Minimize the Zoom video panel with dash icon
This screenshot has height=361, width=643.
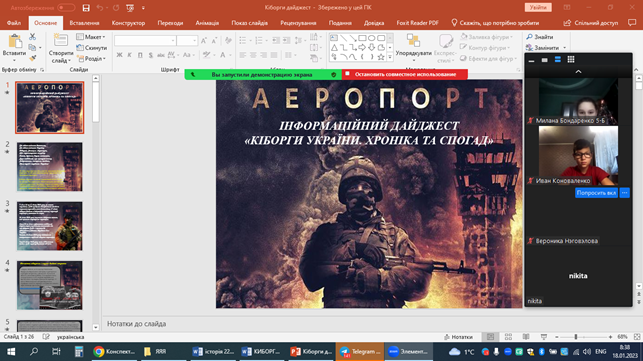pyautogui.click(x=531, y=60)
